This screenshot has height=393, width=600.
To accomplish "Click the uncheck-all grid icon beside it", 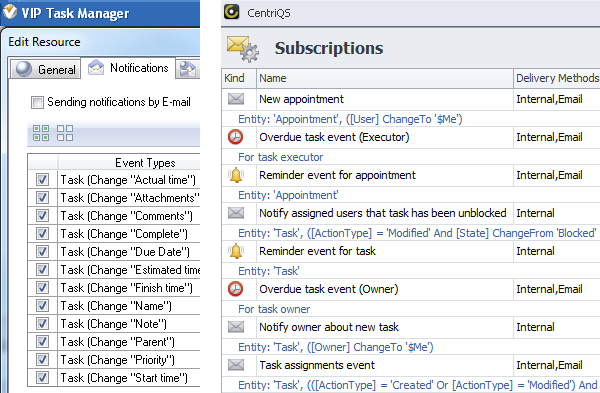I will tap(65, 133).
